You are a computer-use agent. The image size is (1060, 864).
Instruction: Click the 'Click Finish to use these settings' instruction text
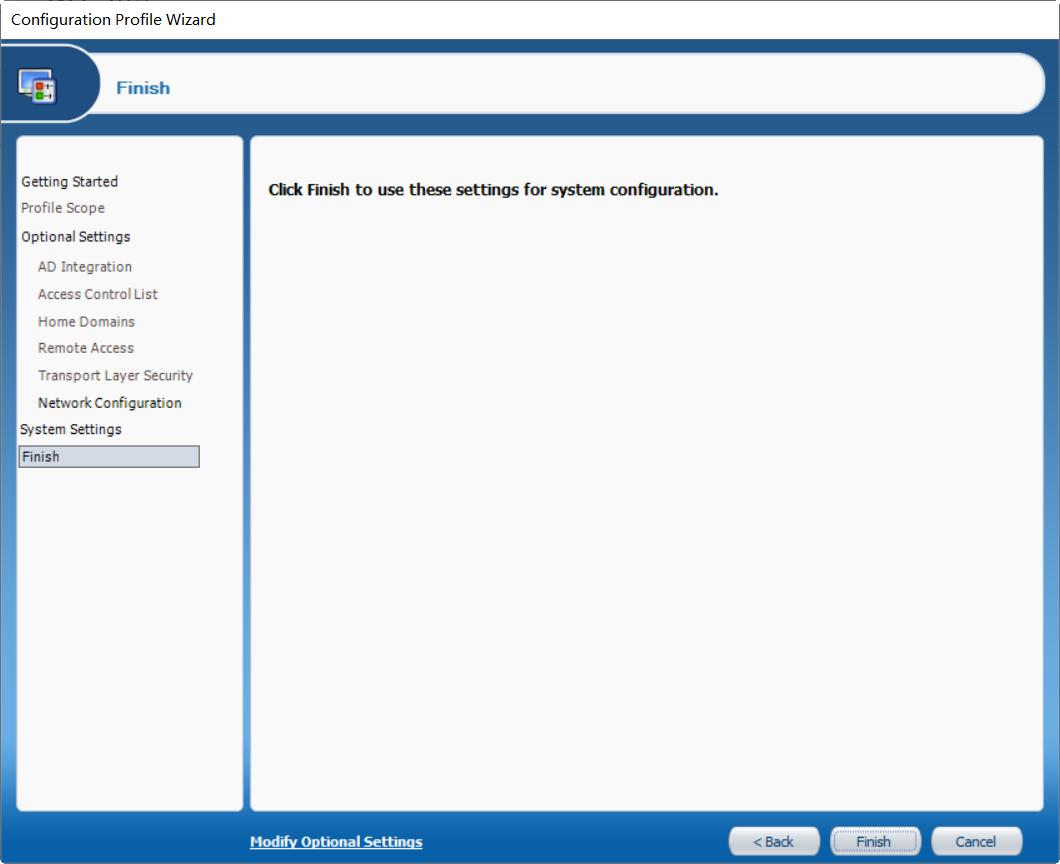[493, 190]
